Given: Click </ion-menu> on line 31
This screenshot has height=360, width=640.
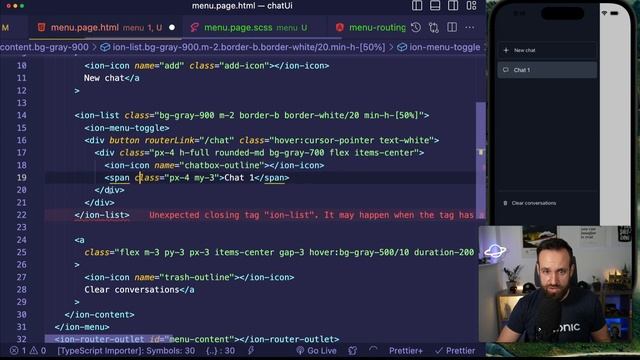Looking at the screenshot, I should [82, 327].
